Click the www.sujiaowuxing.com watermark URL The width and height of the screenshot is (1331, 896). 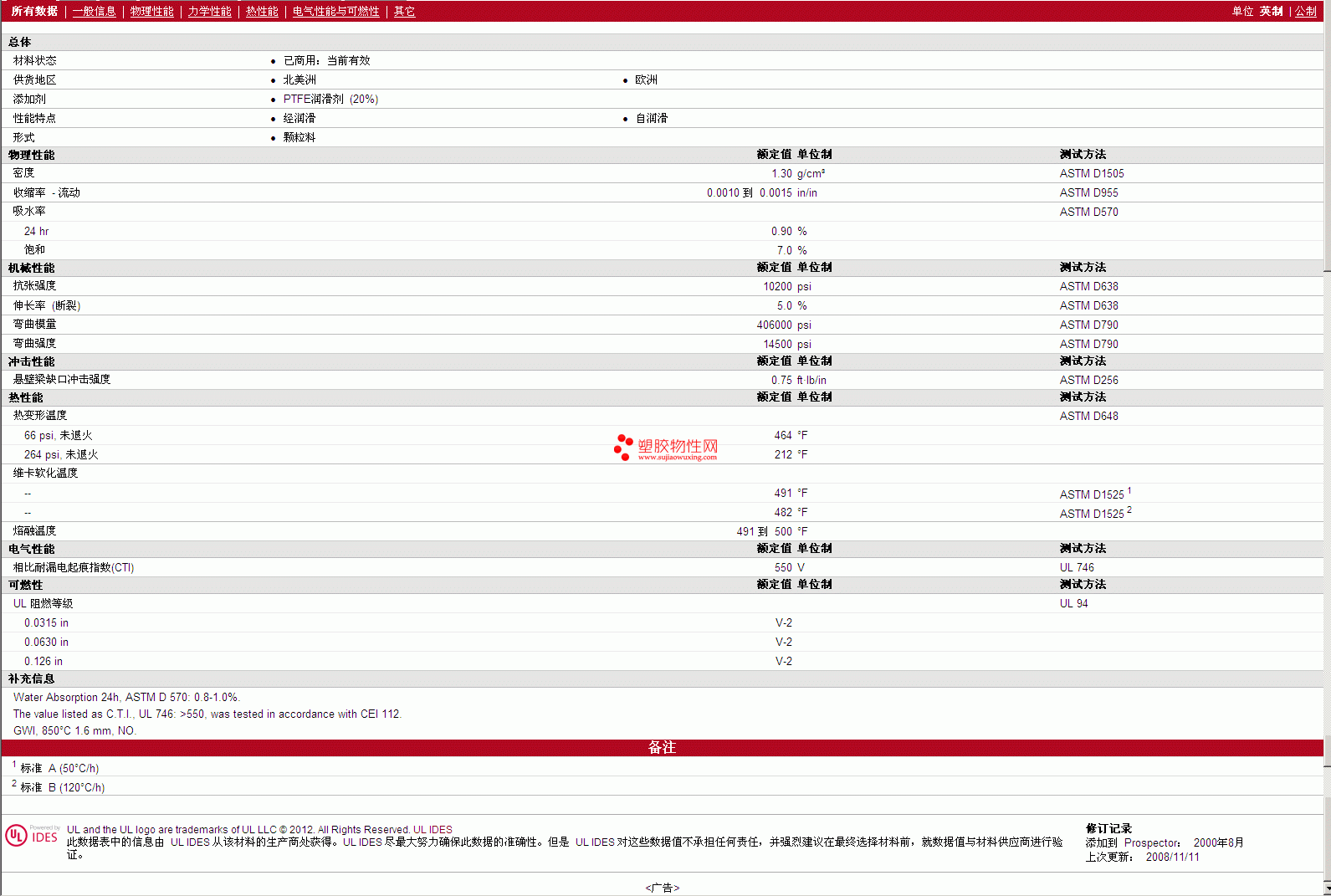677,458
